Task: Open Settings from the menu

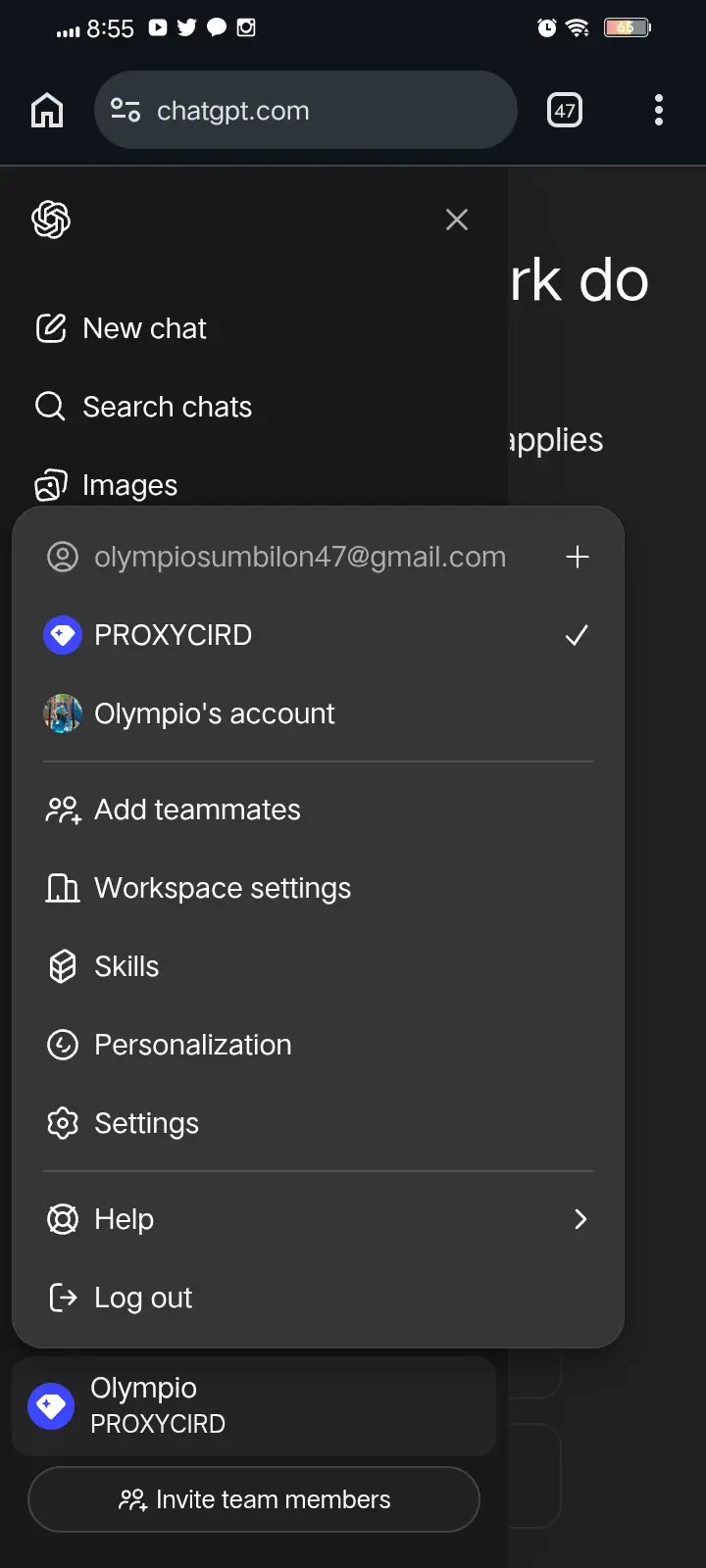Action: [318, 1123]
